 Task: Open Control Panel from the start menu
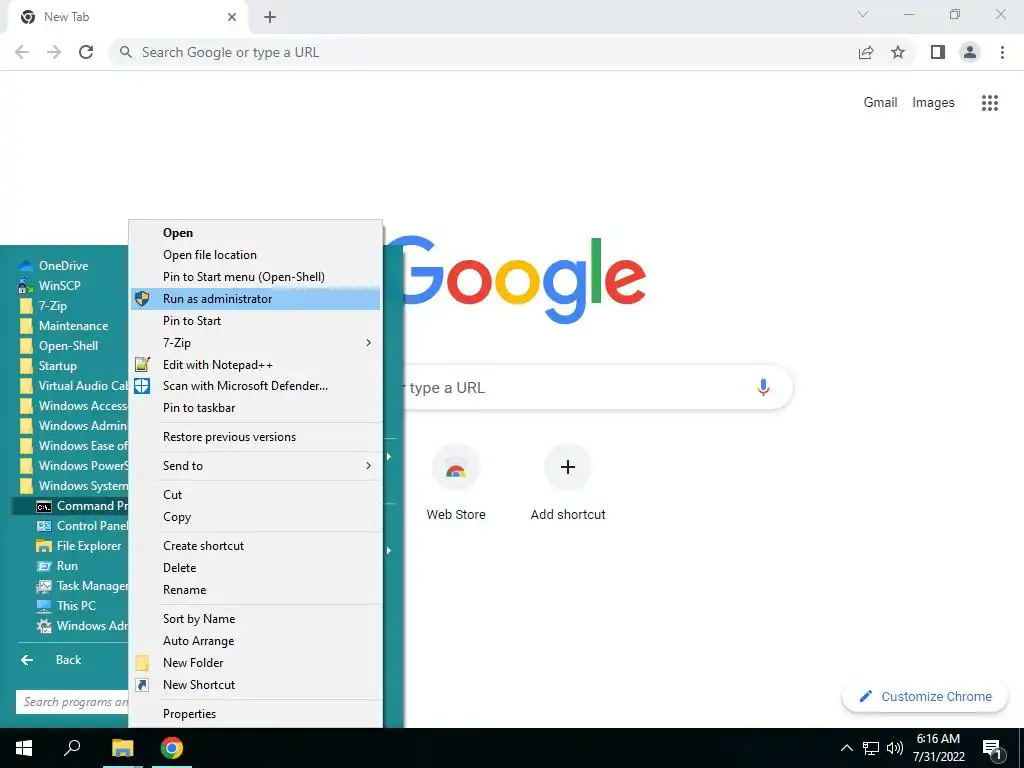coord(81,526)
